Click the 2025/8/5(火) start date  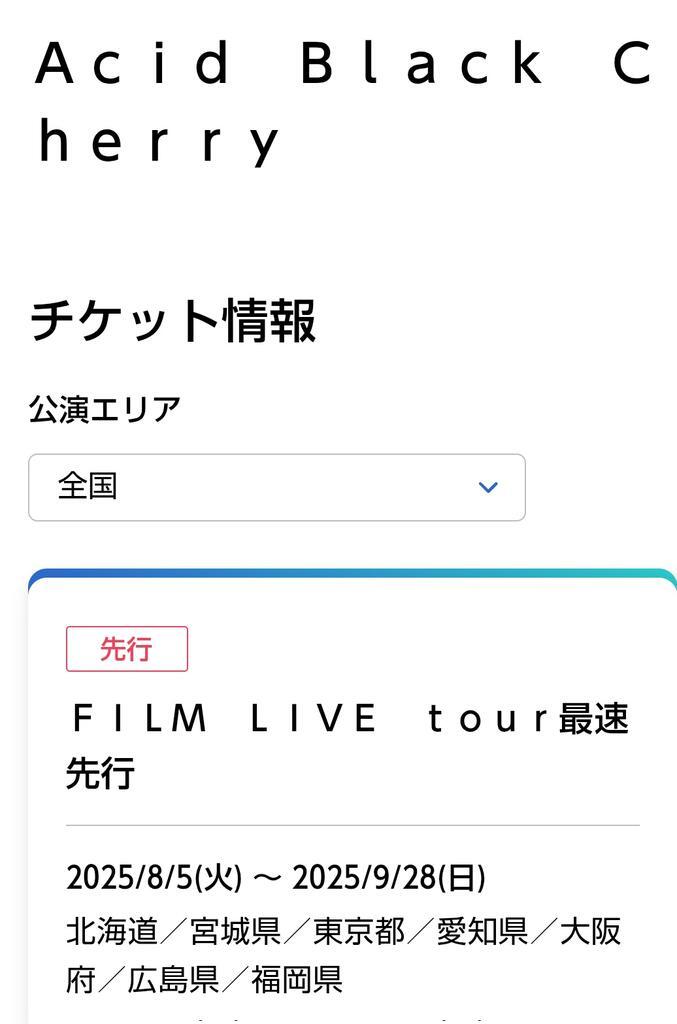[x=154, y=877]
